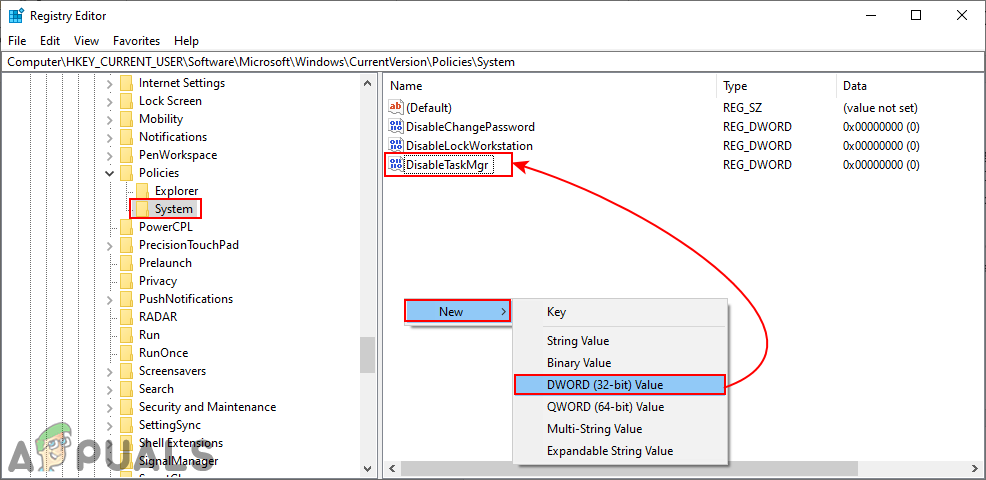The image size is (986, 480).
Task: Sort values by the Name column header
Action: pyautogui.click(x=550, y=86)
